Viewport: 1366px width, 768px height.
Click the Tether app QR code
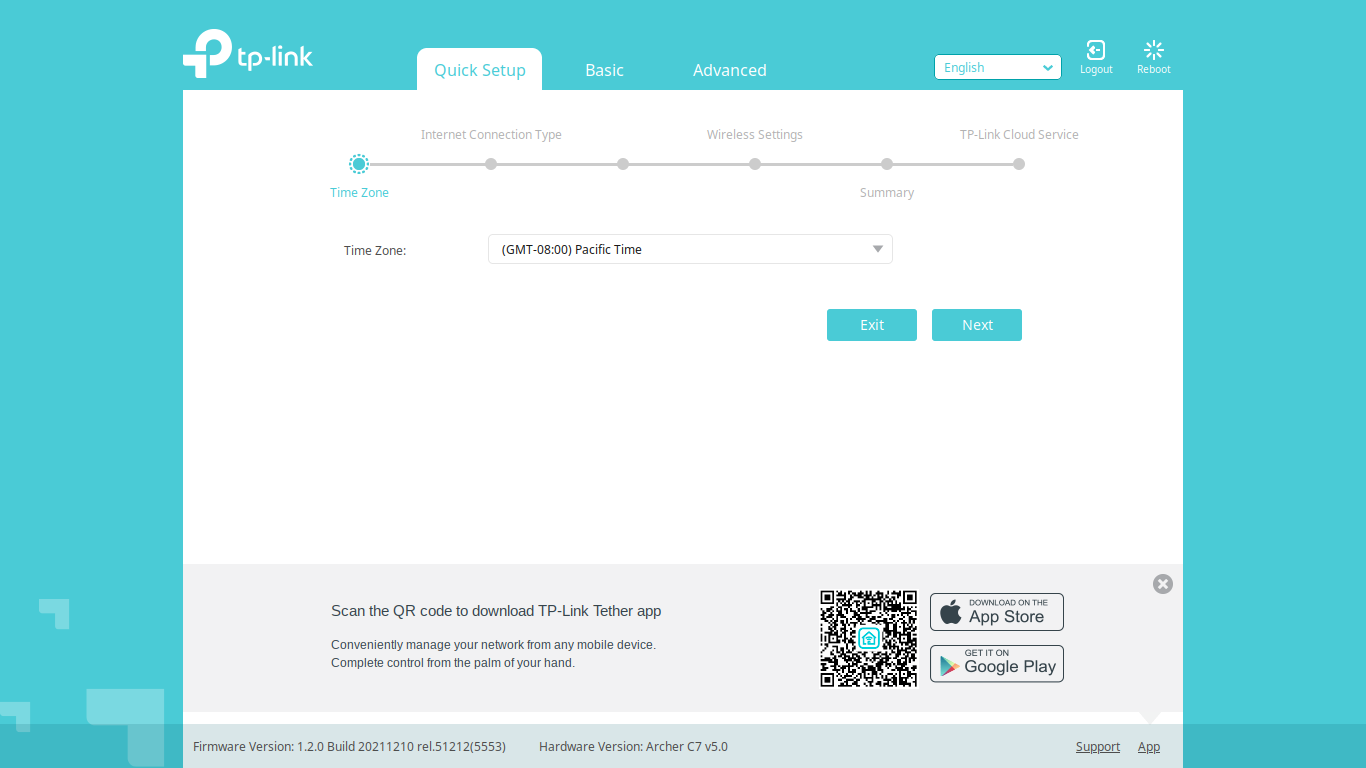pyautogui.click(x=869, y=638)
